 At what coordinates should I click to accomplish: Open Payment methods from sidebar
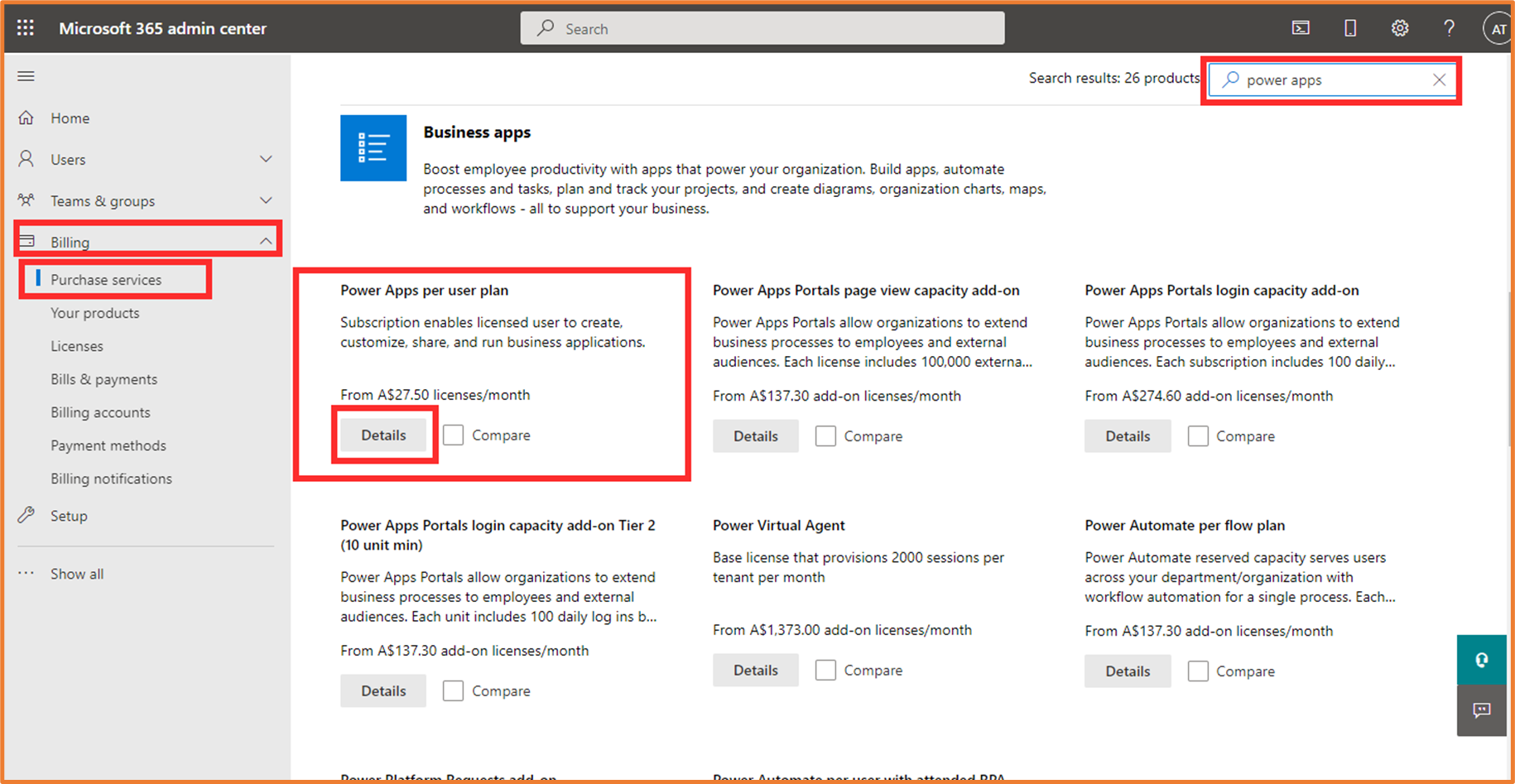108,445
